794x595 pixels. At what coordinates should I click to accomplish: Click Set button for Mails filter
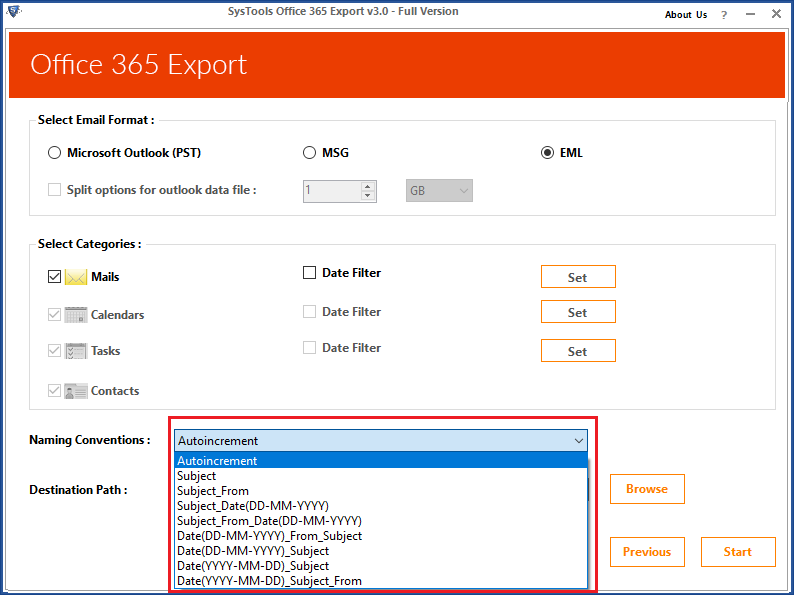pos(578,277)
